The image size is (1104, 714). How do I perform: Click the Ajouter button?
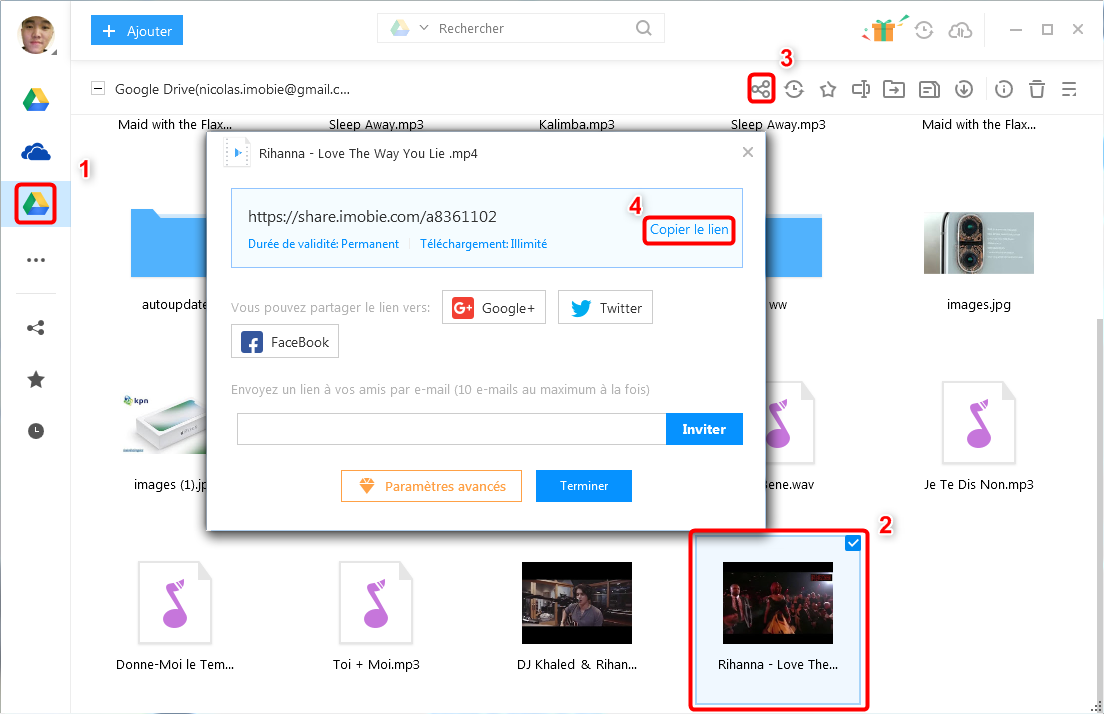[x=137, y=30]
